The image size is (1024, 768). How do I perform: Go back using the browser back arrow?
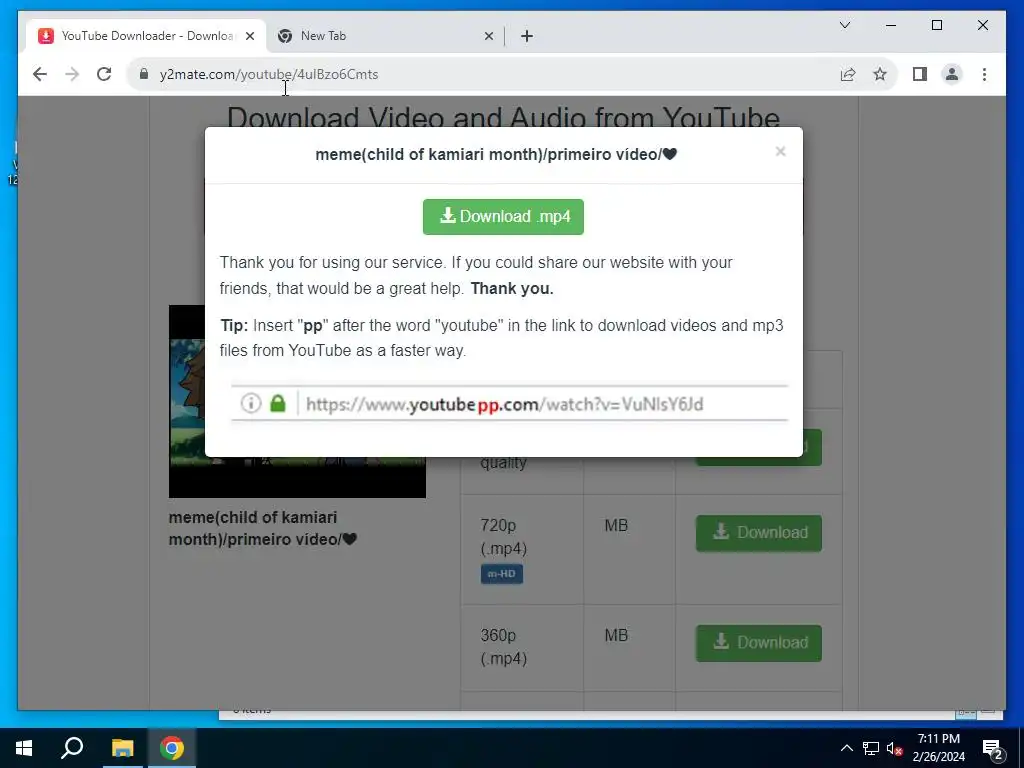coord(40,74)
